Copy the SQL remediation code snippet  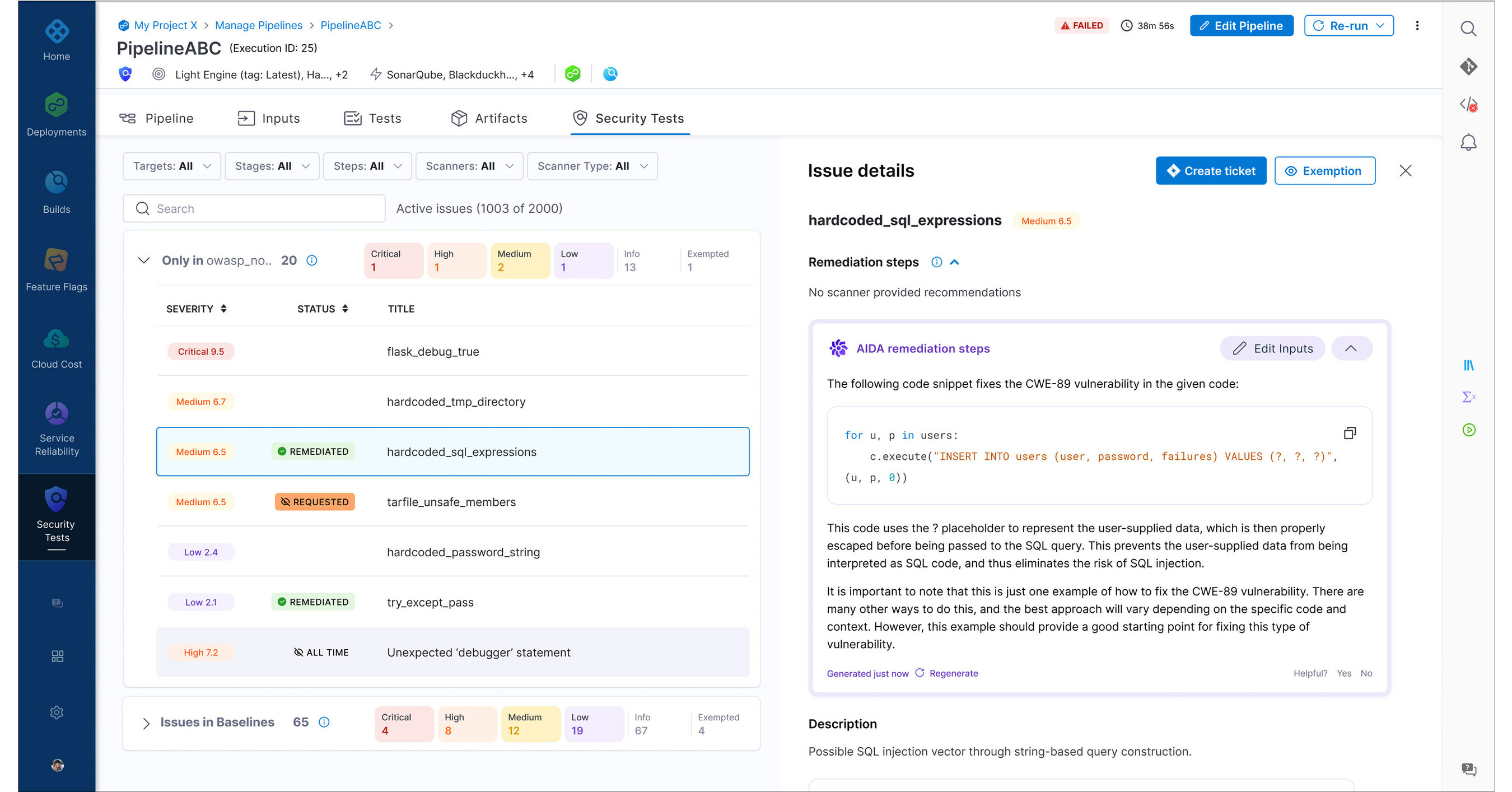1350,434
